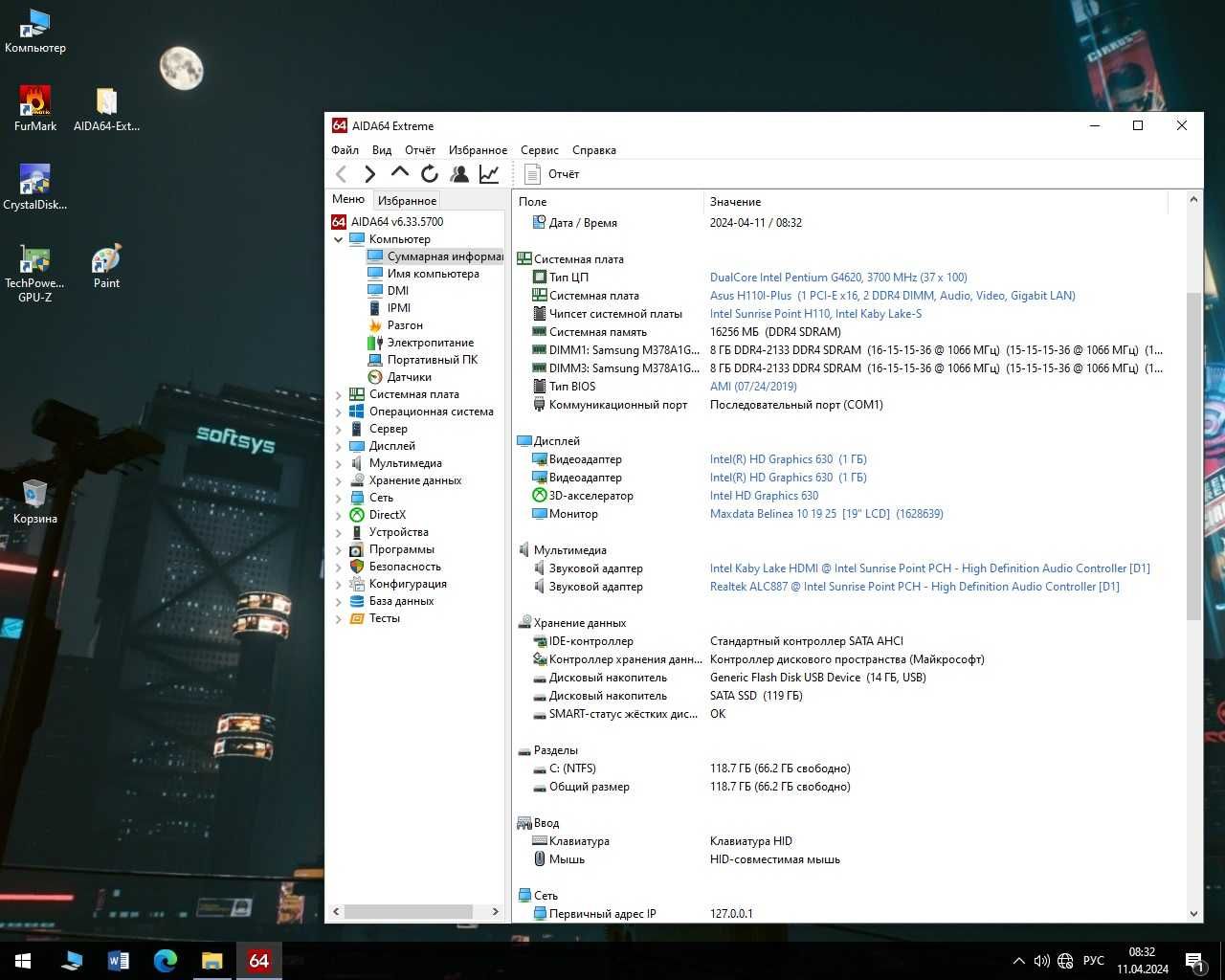Expand the Дисплей tree node

(338, 446)
